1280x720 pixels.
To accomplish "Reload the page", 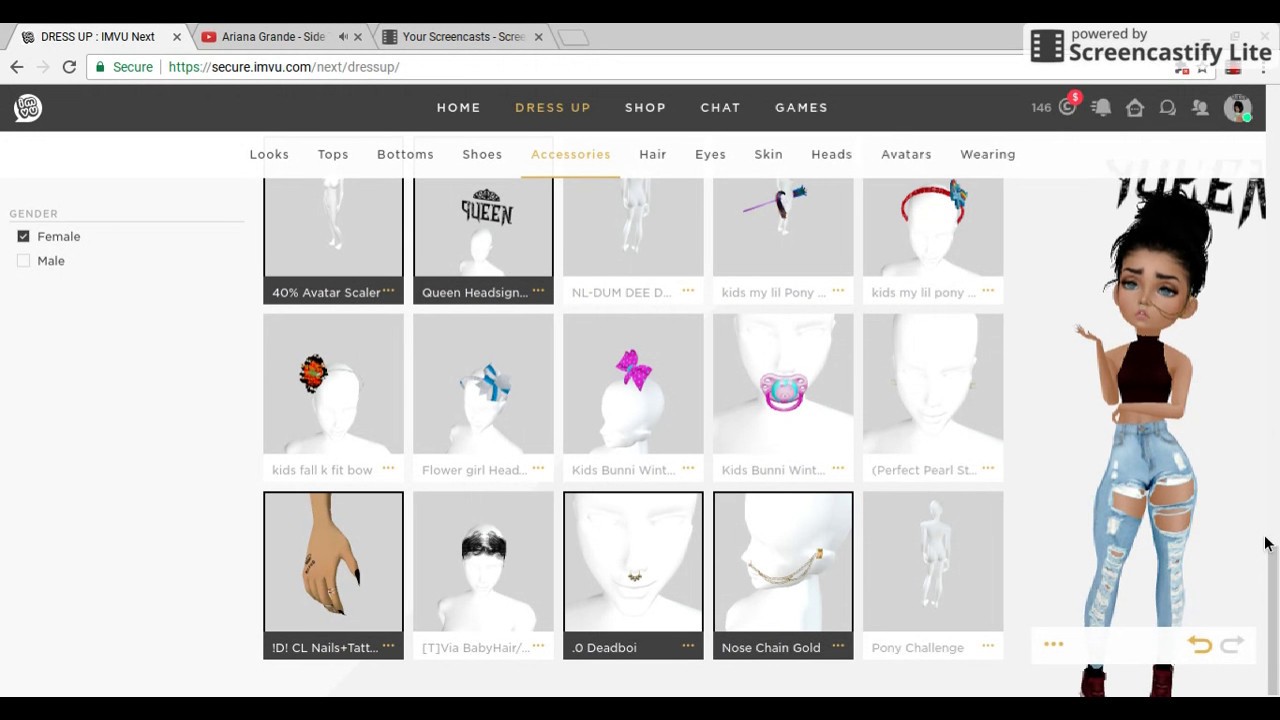I will click(69, 67).
